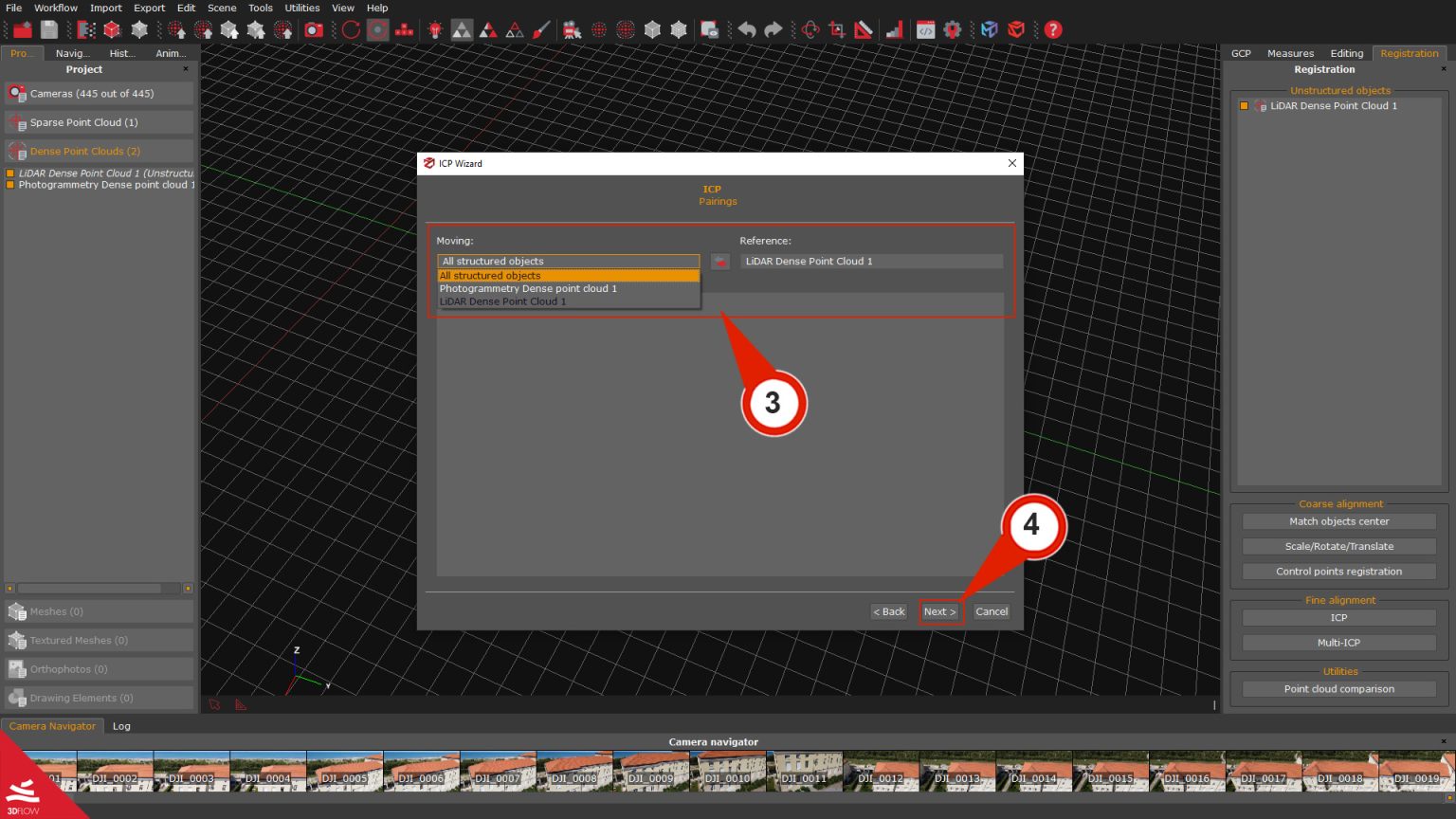Choose Photogrammetry Dense point cloud 1 from Moving dropdown
This screenshot has width=1456, height=819.
pos(527,288)
